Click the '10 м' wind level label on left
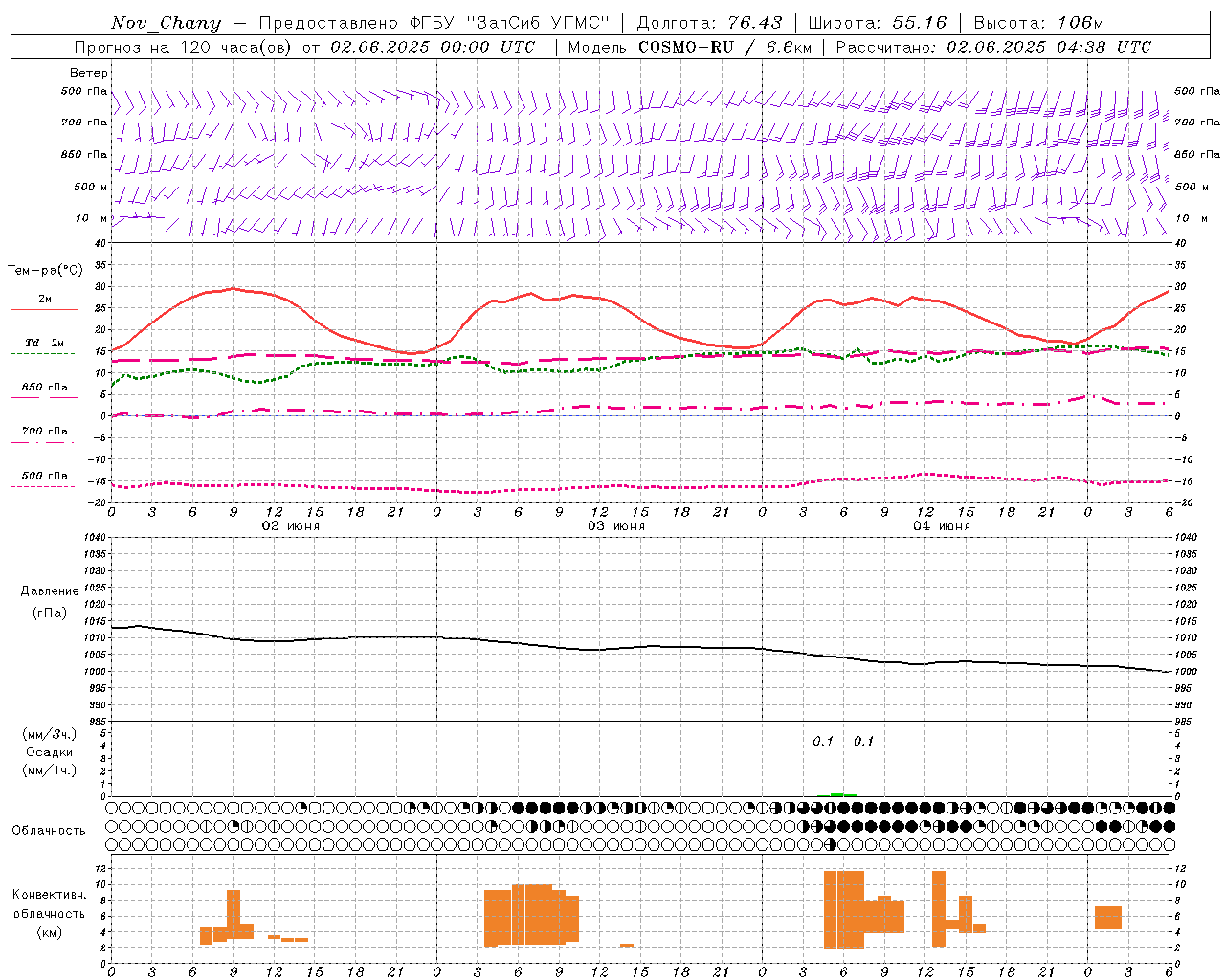The height and width of the screenshot is (980, 1225). click(91, 219)
